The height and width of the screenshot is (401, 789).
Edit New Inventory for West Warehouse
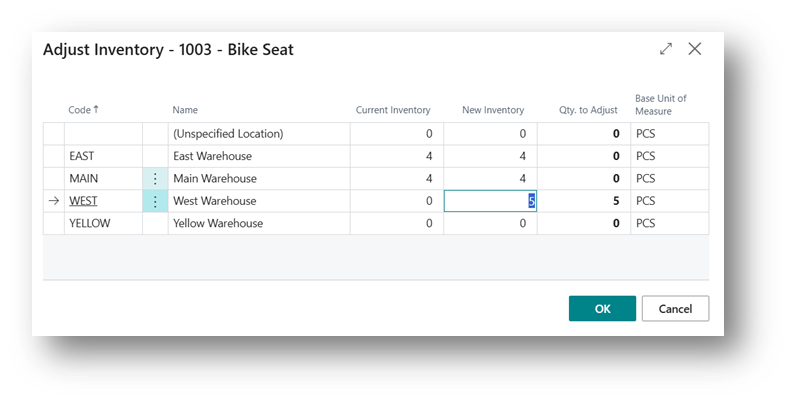[x=490, y=201]
